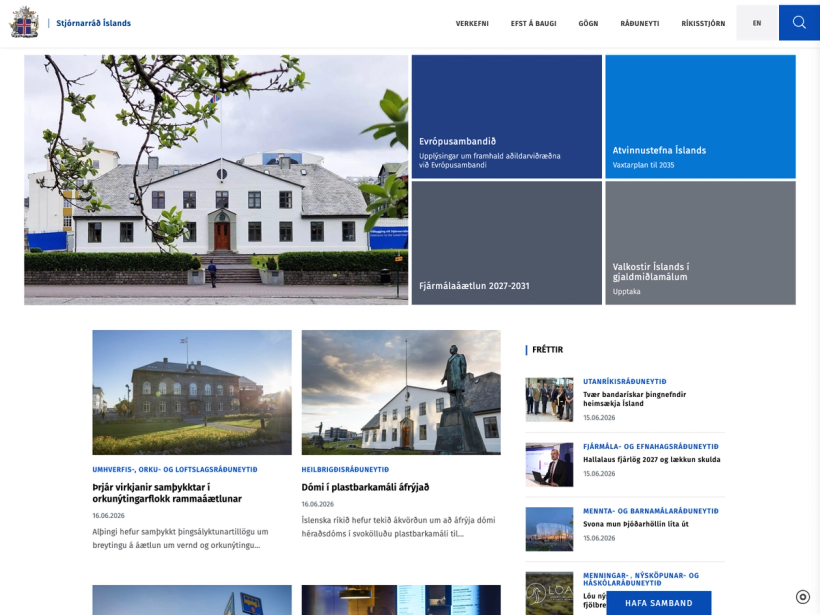Click the Alþingi building article photo
Viewport: 820px width, 615px height.
point(192,392)
